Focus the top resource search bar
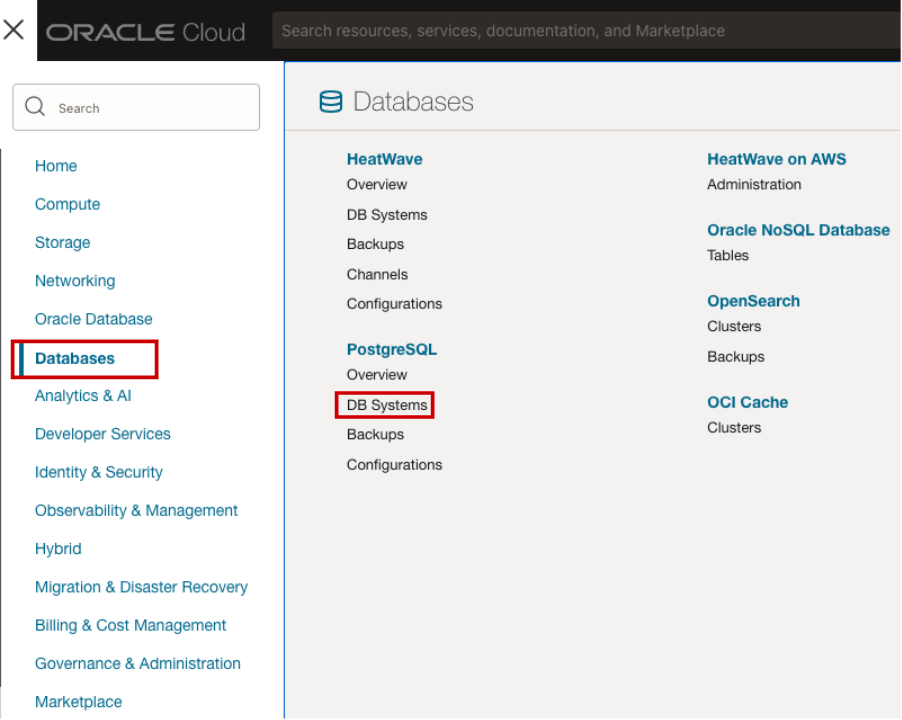The width and height of the screenshot is (902, 720). (587, 30)
